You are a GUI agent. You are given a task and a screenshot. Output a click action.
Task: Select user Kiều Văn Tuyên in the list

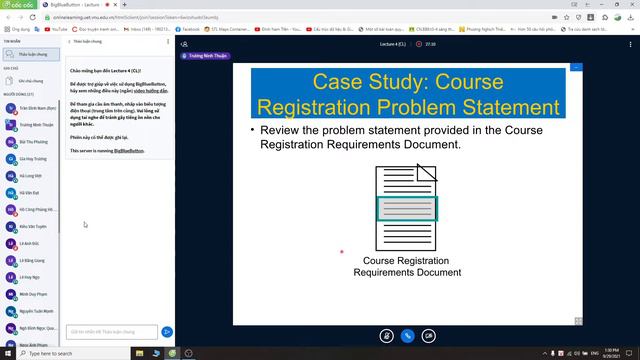(x=31, y=227)
